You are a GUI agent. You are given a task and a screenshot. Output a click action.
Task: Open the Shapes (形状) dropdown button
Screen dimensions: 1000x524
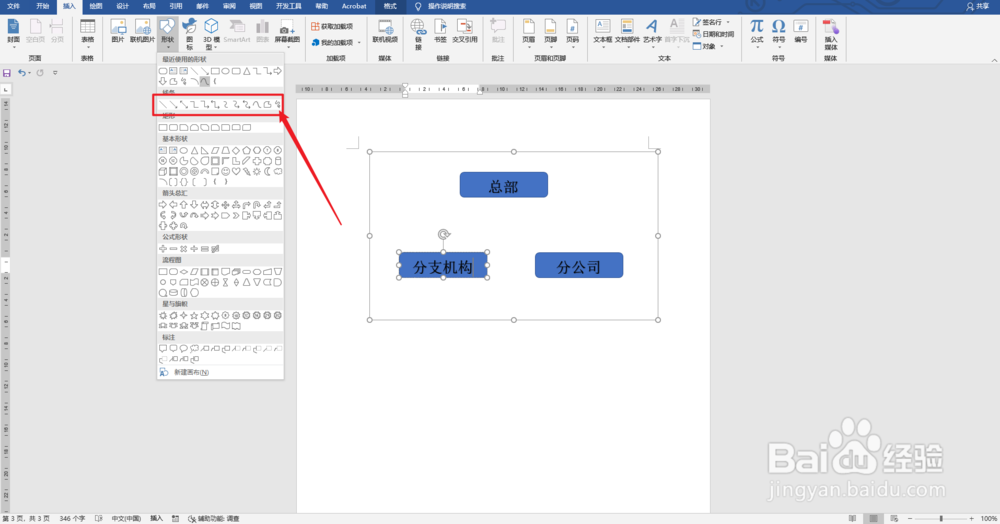point(167,34)
